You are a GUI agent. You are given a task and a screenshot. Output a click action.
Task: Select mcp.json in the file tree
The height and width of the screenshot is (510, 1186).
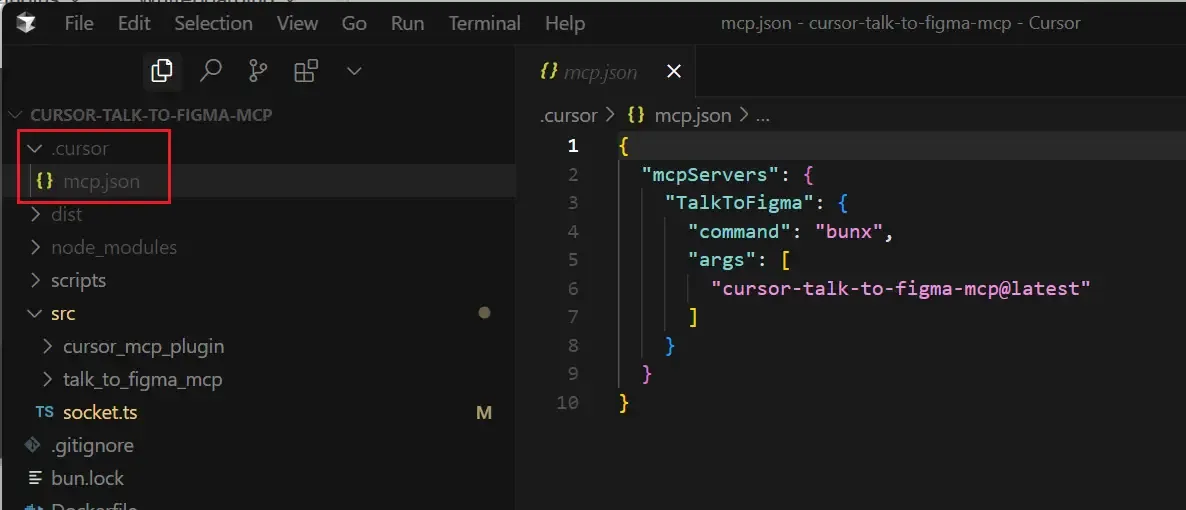pos(101,181)
